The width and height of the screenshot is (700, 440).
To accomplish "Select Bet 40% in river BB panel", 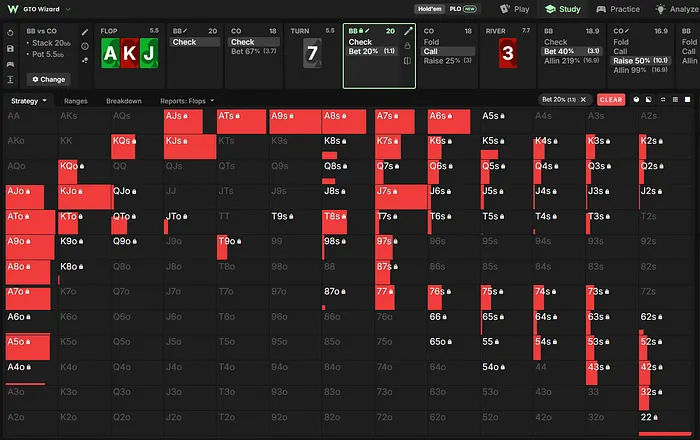I will click(571, 51).
